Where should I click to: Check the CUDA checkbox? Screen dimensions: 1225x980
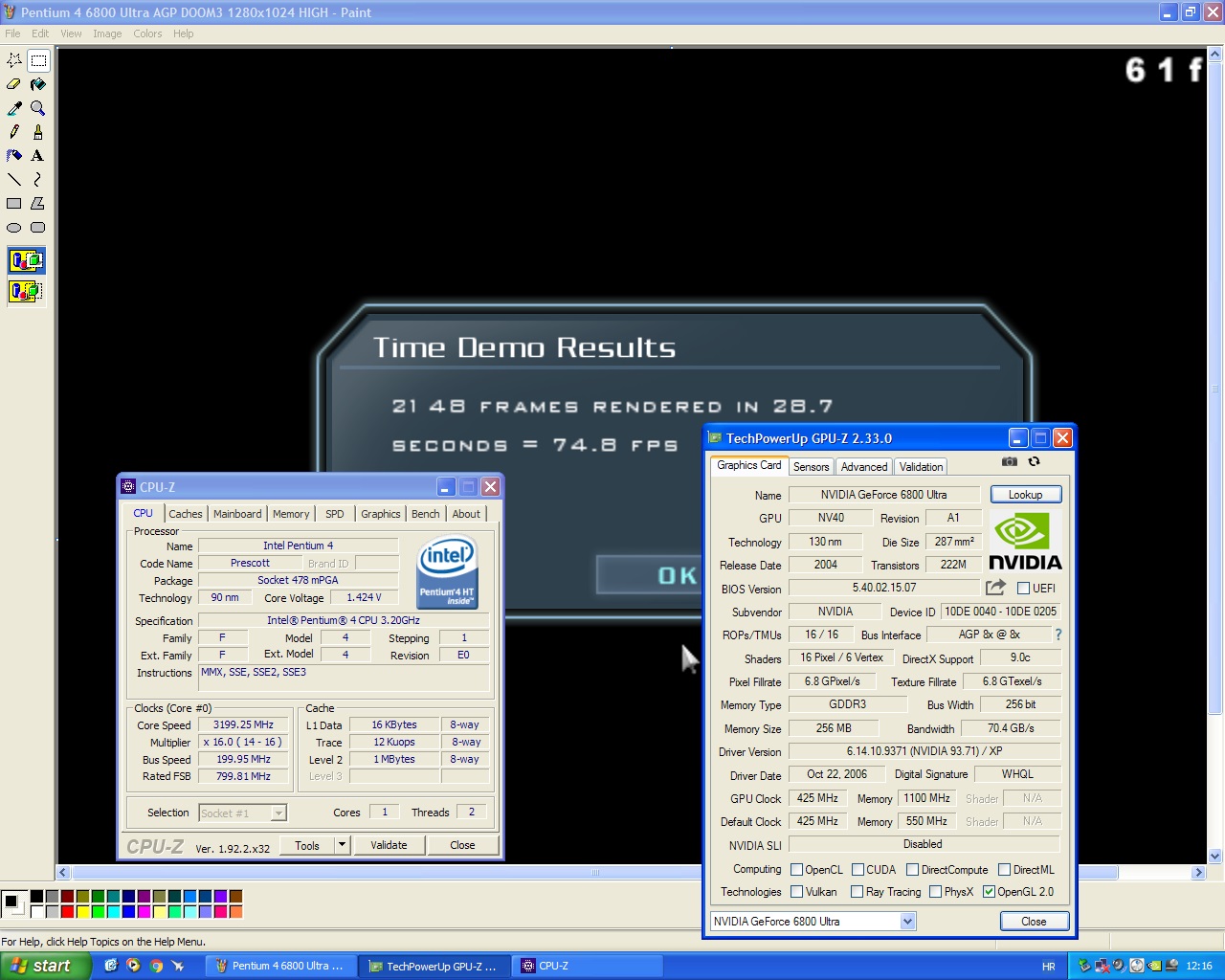pyautogui.click(x=857, y=870)
